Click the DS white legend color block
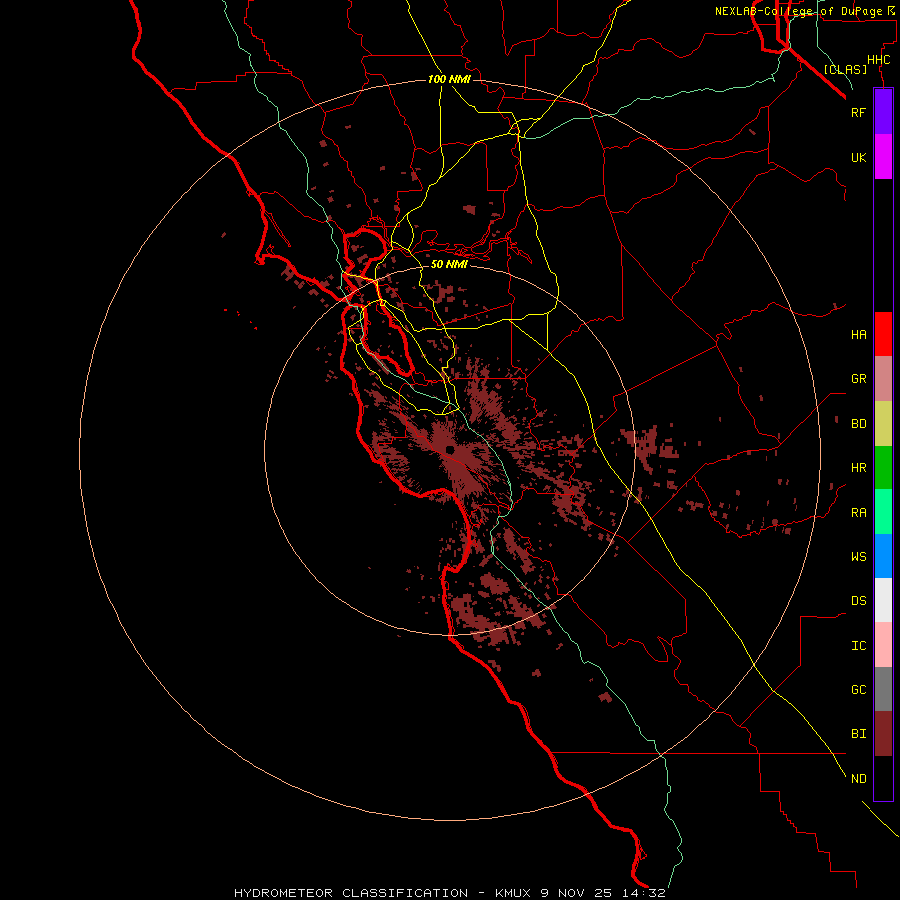900x900 pixels. (883, 600)
